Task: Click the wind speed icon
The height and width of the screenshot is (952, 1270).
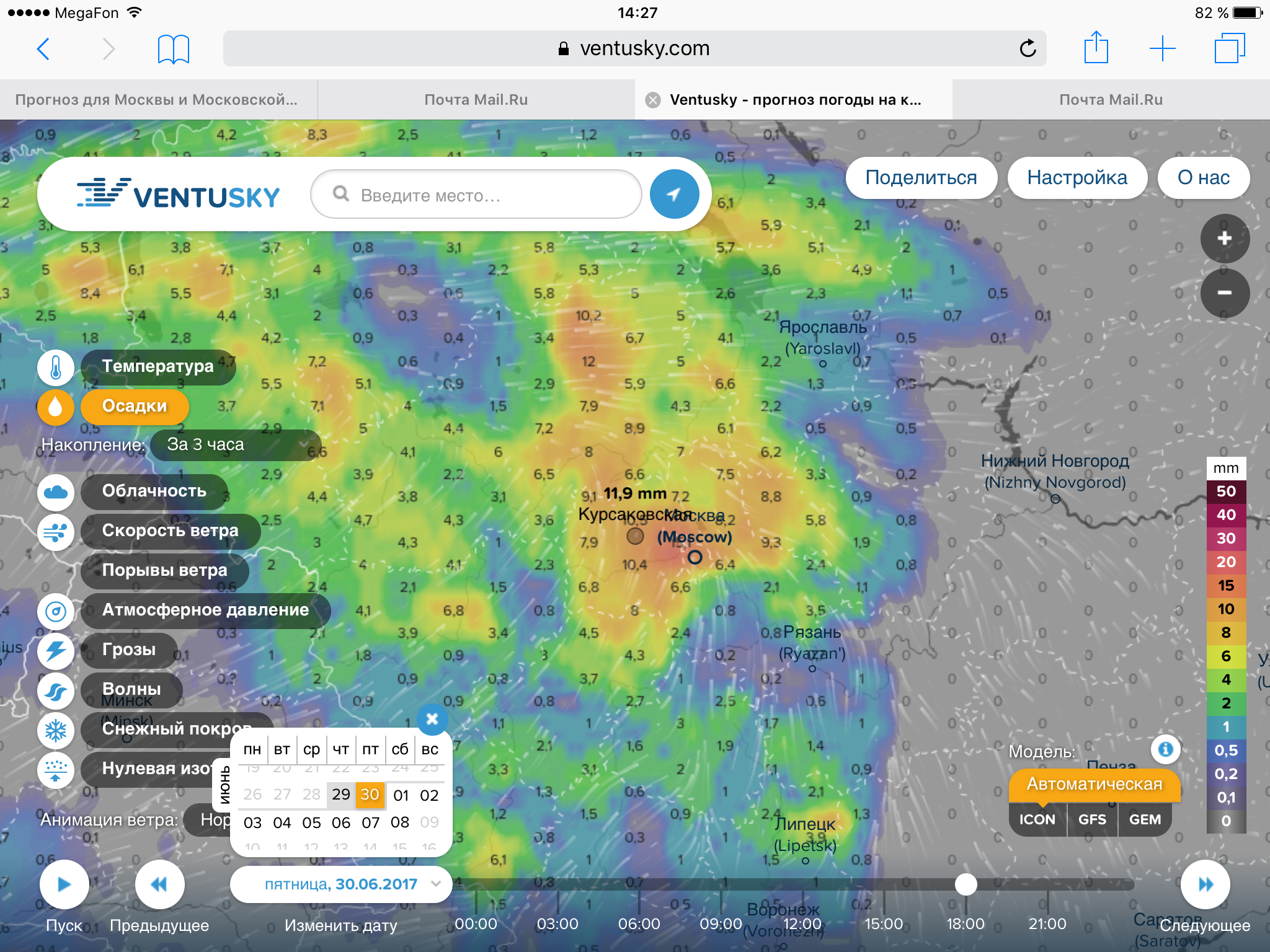Action: pos(55,531)
